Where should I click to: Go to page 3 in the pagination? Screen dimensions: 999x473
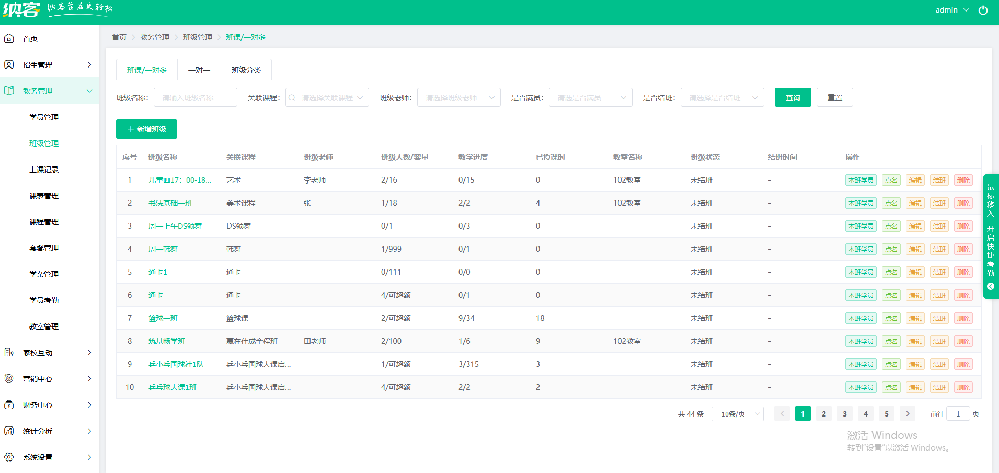[845, 414]
